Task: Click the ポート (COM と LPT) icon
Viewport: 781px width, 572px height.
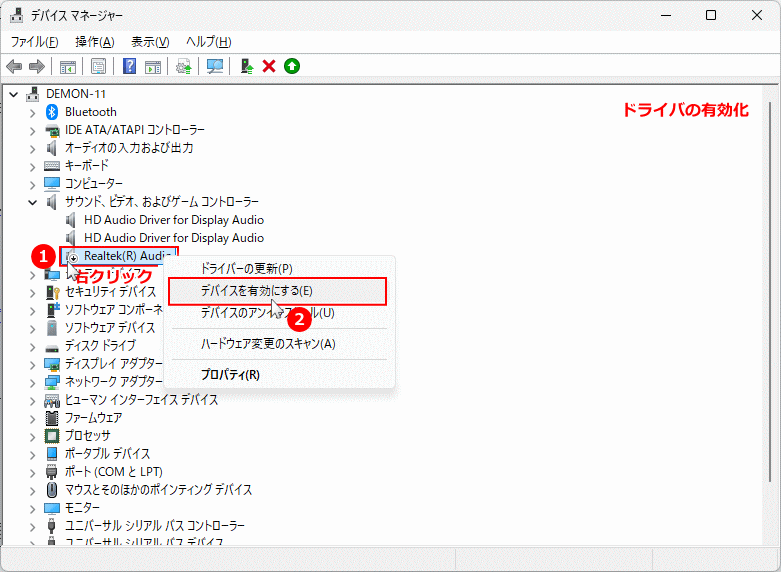Action: pos(52,472)
